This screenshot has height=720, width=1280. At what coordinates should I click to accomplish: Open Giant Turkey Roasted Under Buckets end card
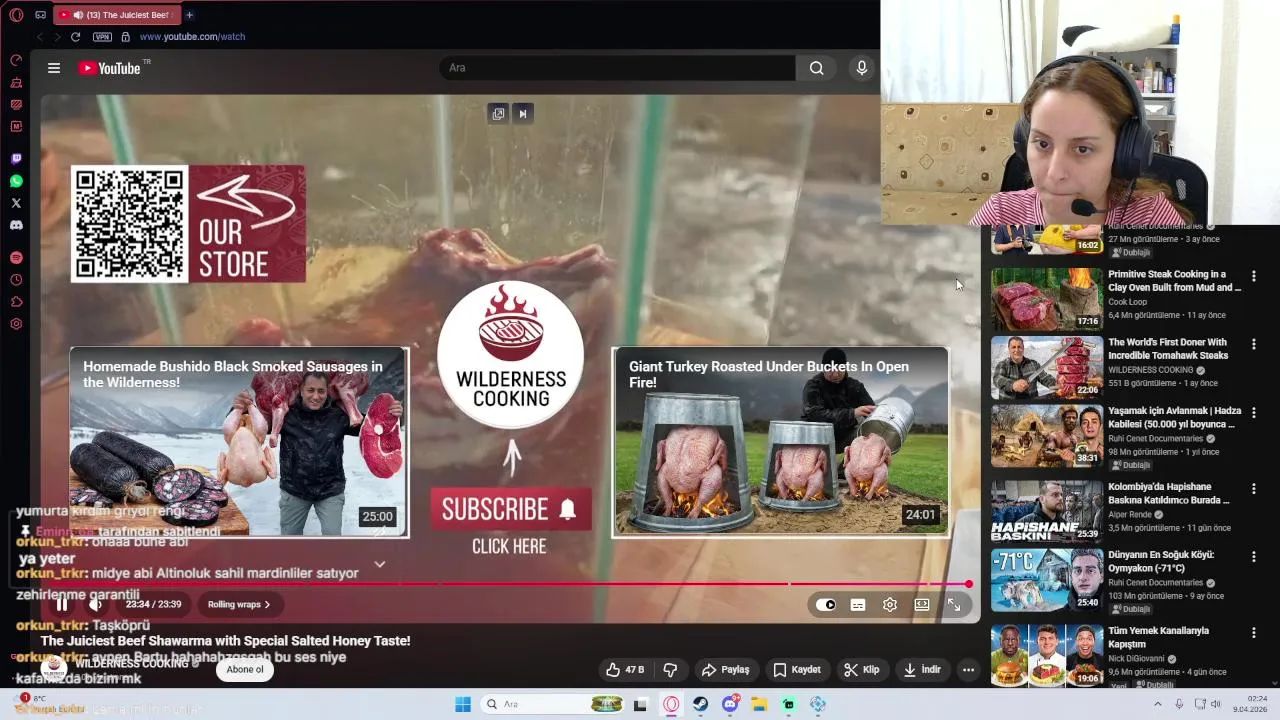click(781, 442)
